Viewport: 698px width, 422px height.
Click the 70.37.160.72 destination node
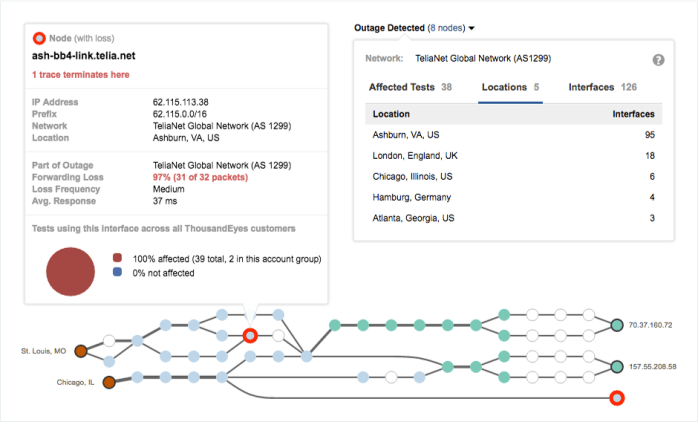(x=617, y=325)
